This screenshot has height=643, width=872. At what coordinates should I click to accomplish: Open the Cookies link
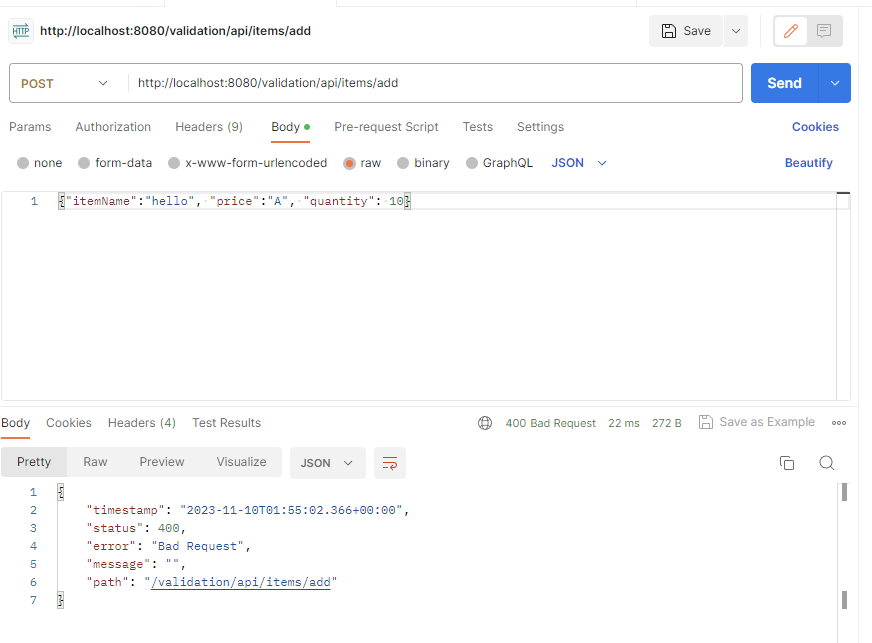(815, 127)
